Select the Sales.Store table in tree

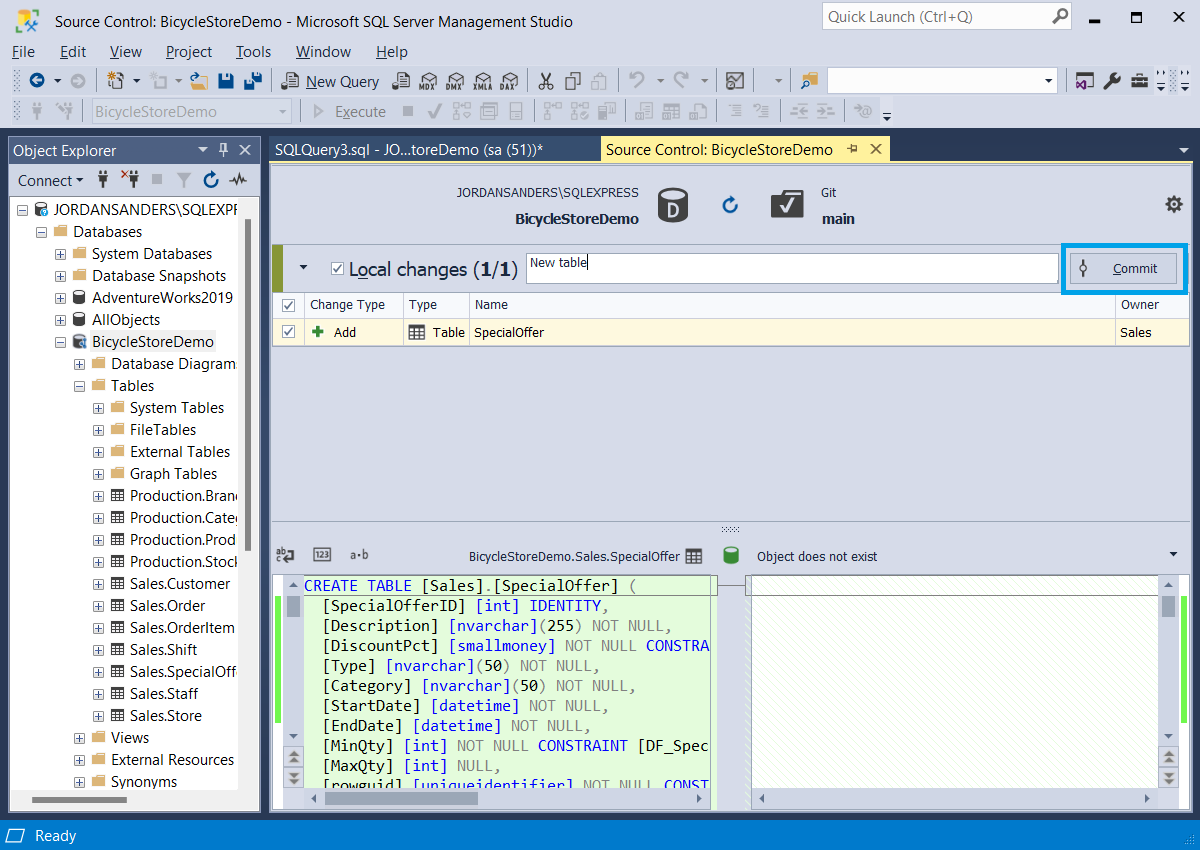166,716
